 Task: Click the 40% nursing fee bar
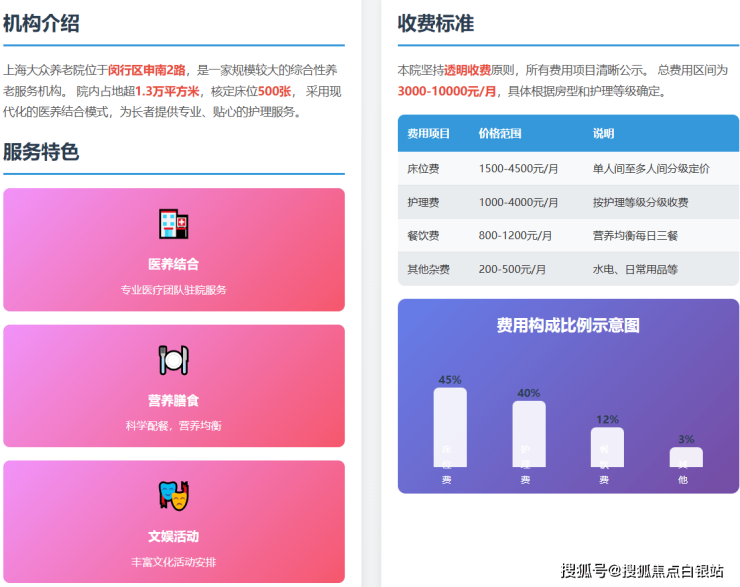click(528, 434)
